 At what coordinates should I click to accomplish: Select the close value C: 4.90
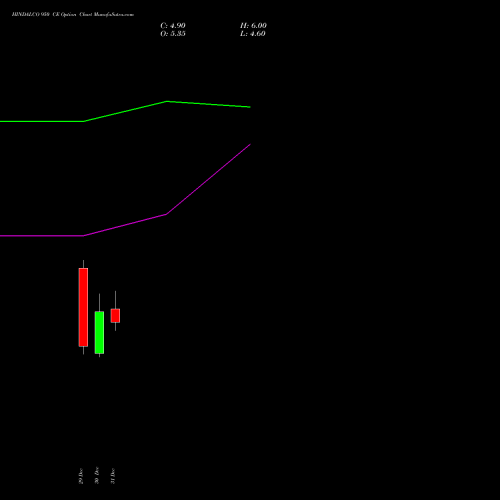[x=173, y=26]
